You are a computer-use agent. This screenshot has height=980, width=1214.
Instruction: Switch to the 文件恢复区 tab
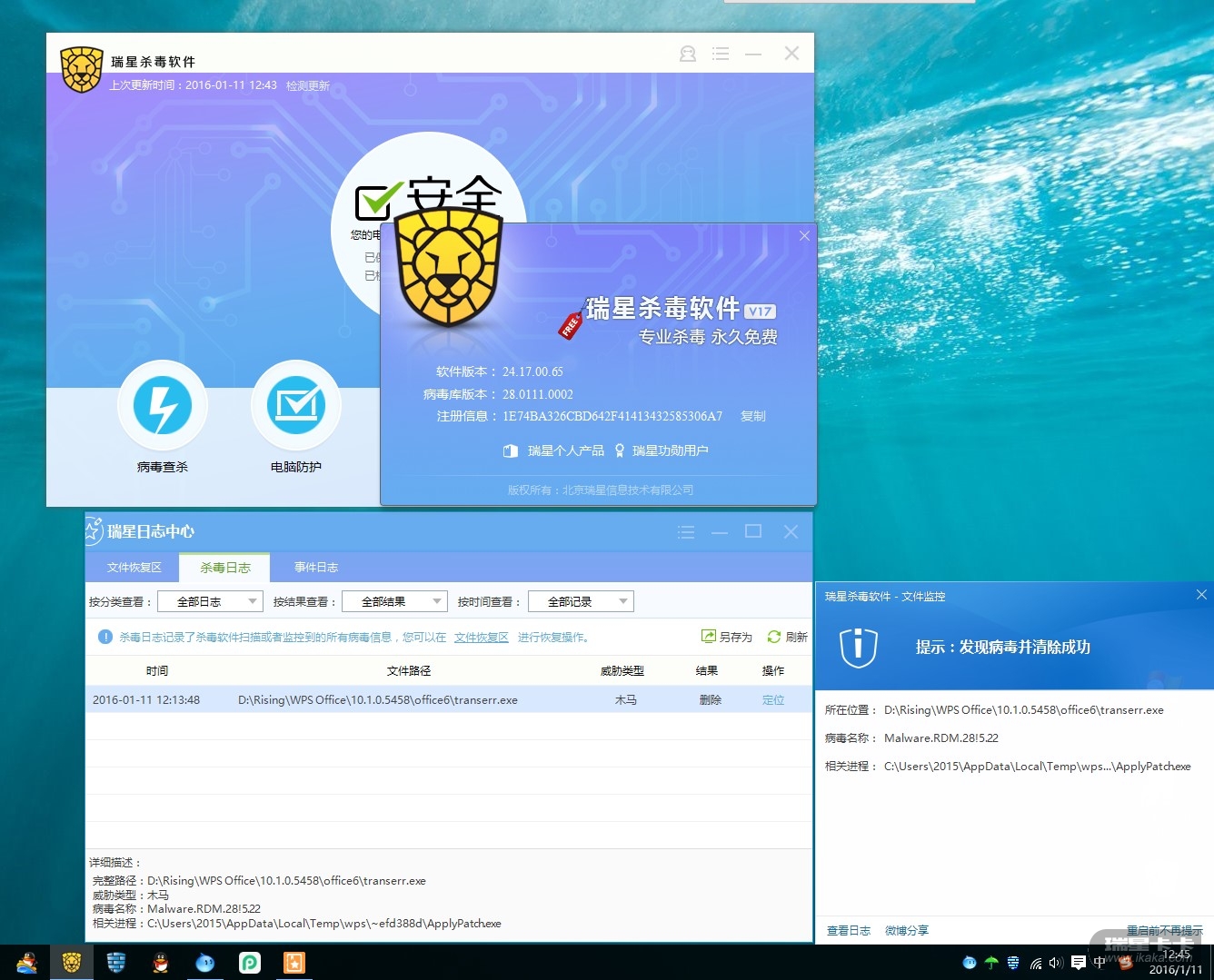134,568
